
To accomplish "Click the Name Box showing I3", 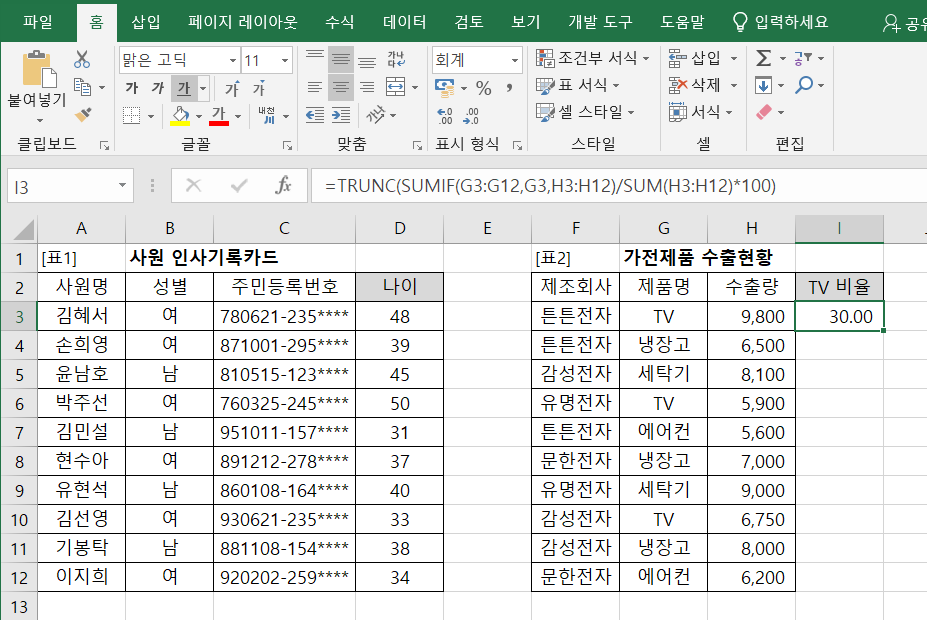I will pos(60,186).
